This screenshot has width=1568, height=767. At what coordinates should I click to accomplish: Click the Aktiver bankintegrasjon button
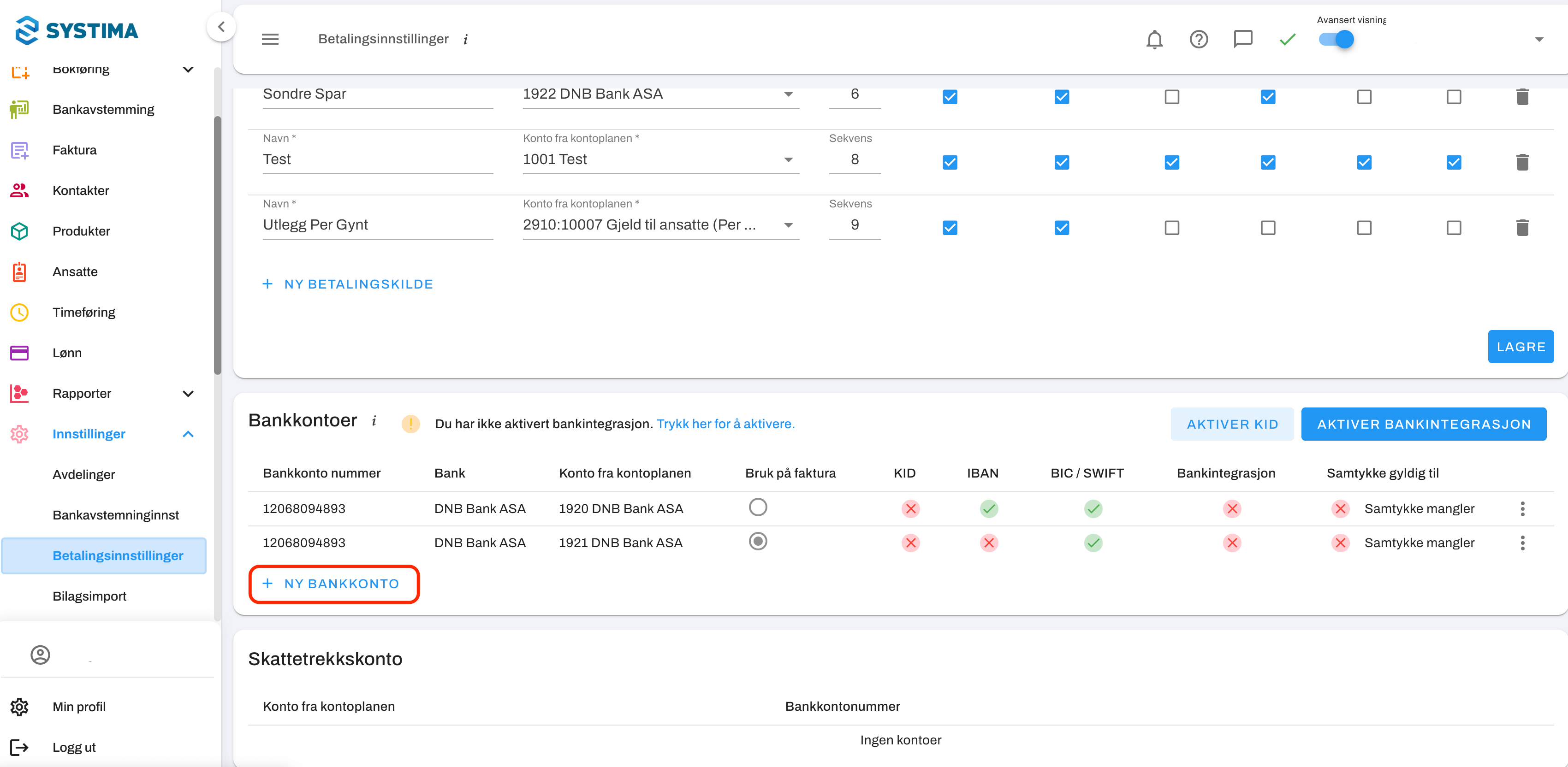(1423, 424)
